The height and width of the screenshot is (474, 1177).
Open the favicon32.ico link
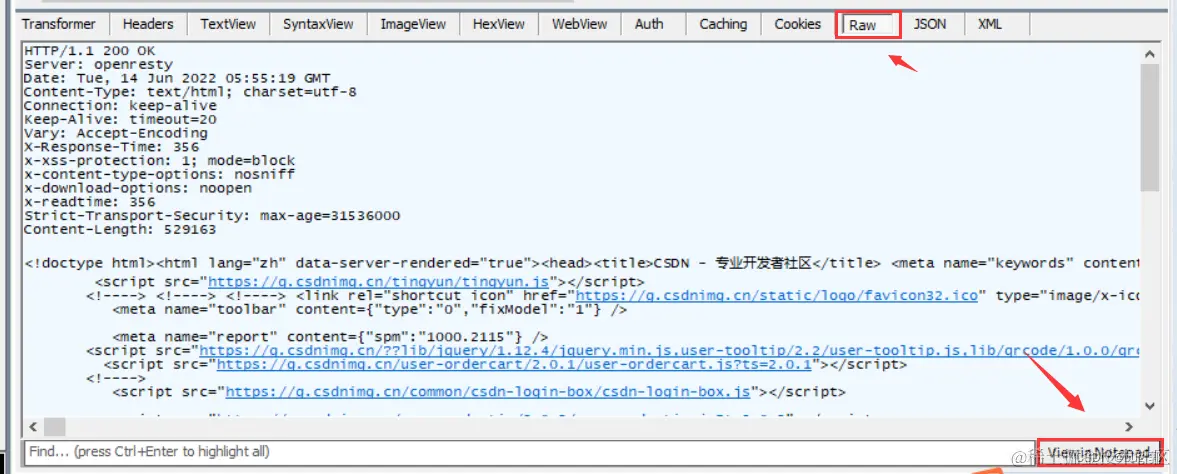[777, 295]
